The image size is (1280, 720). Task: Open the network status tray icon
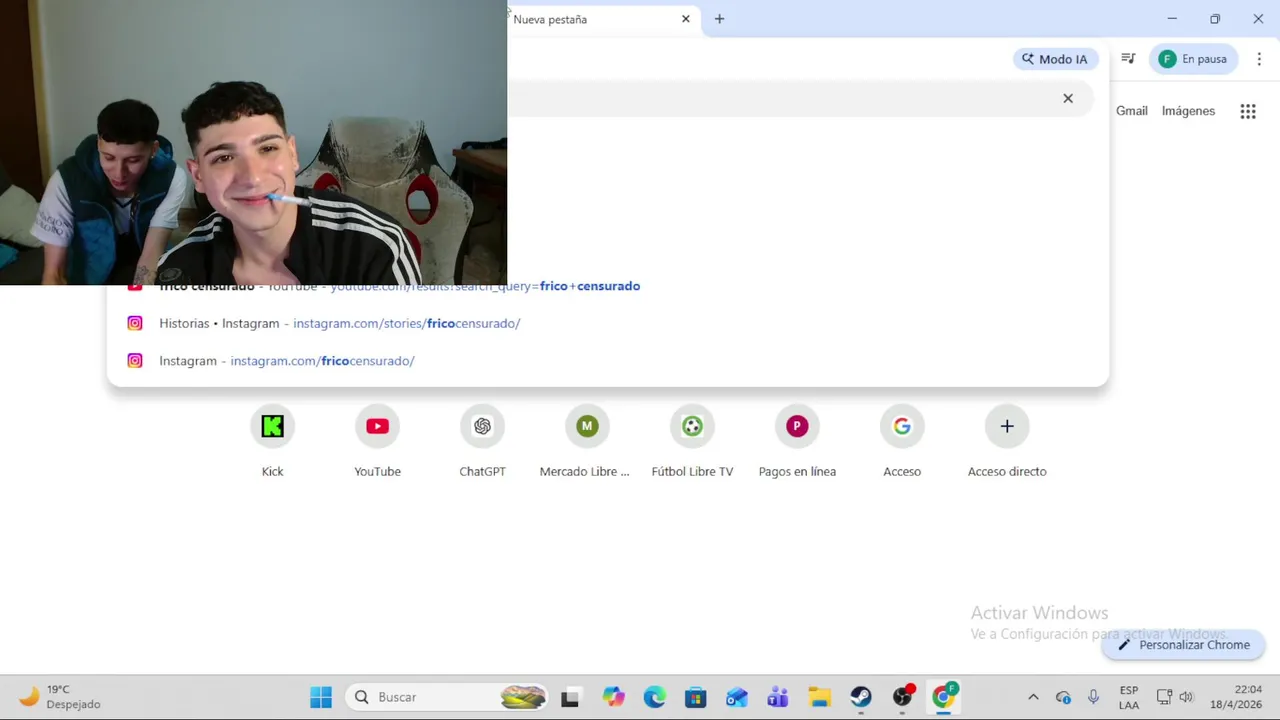tap(1164, 697)
